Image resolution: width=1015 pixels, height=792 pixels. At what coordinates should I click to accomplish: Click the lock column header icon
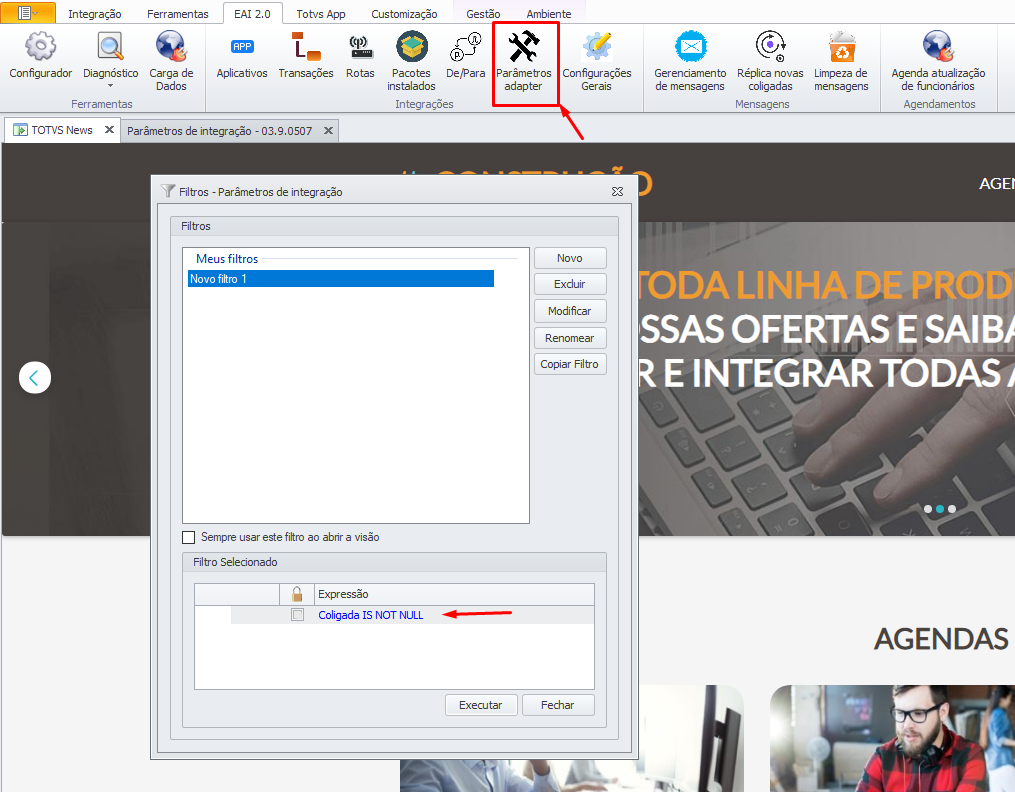tap(297, 593)
